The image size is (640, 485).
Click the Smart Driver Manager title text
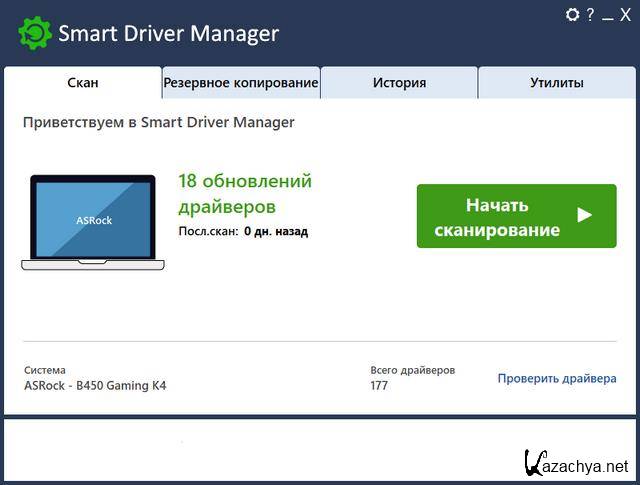[x=168, y=33]
